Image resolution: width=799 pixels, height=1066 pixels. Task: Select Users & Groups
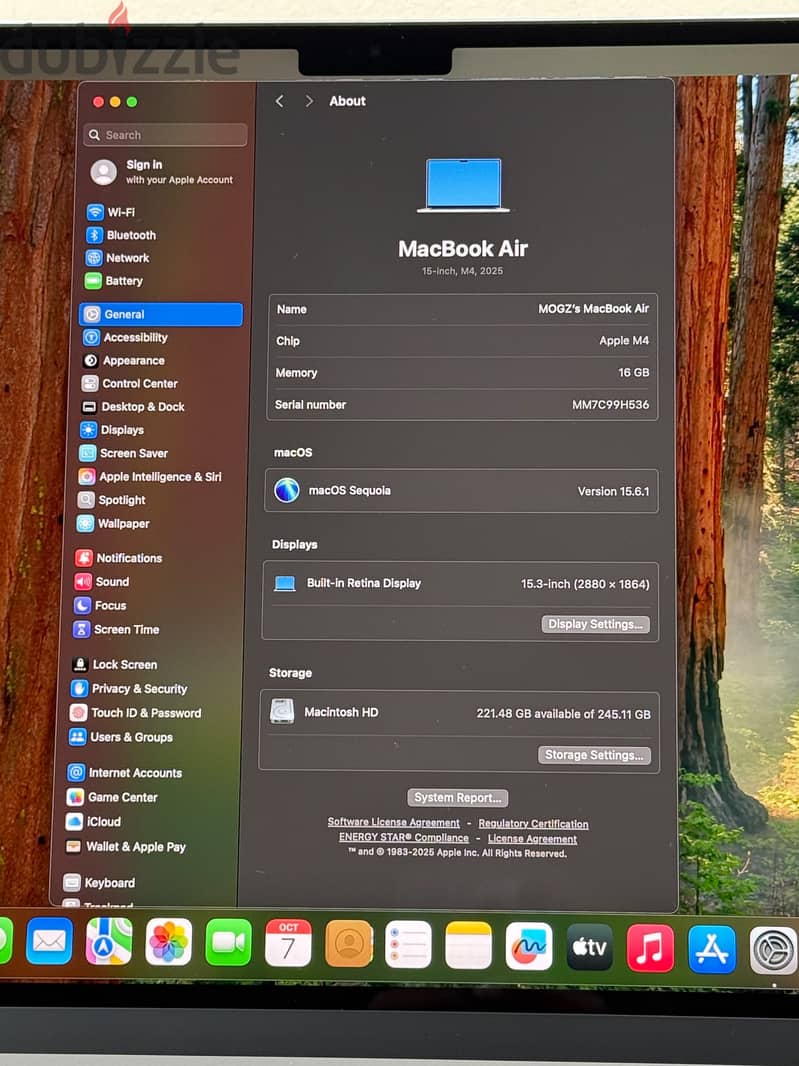point(120,738)
